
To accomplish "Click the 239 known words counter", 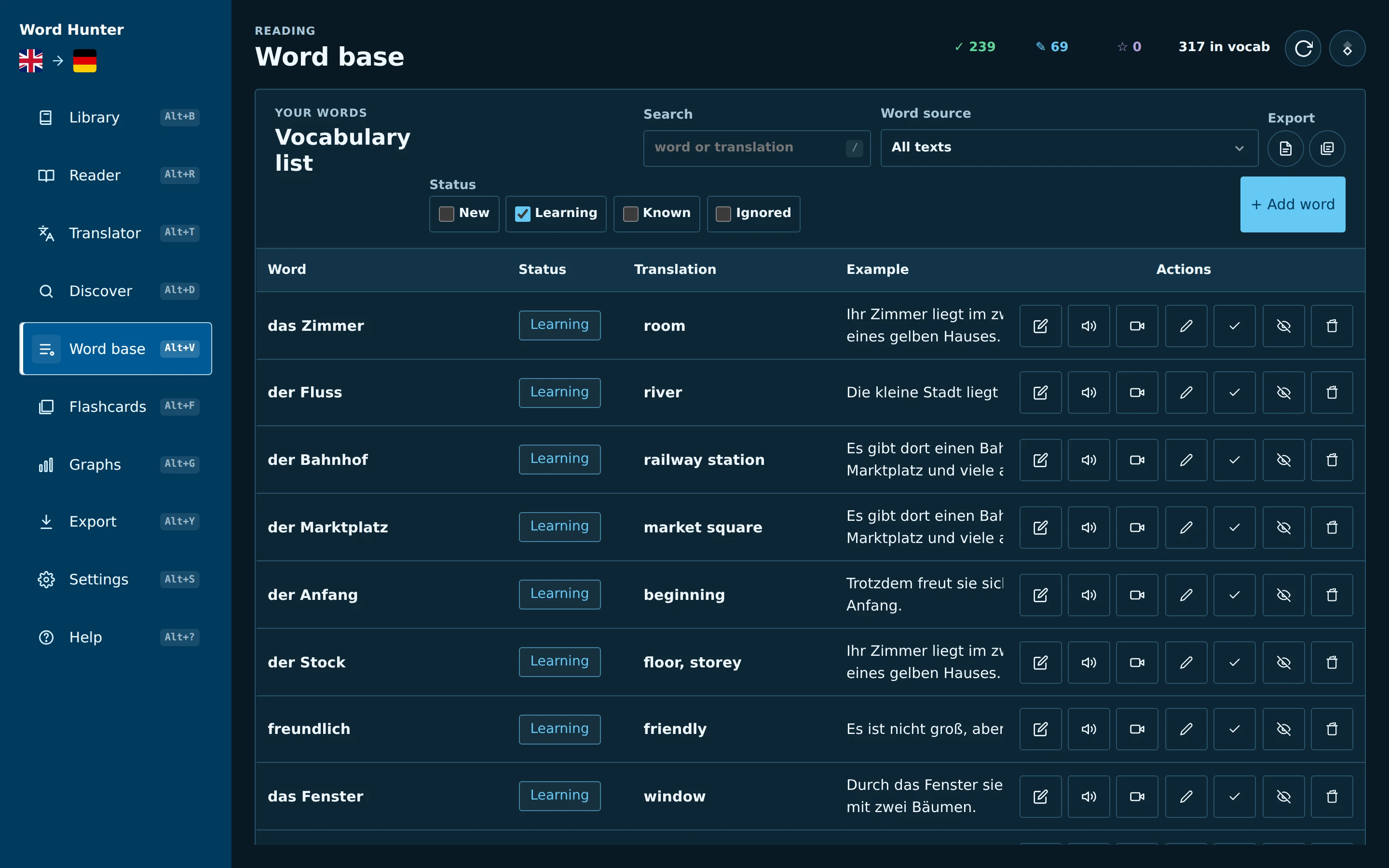I will (975, 47).
